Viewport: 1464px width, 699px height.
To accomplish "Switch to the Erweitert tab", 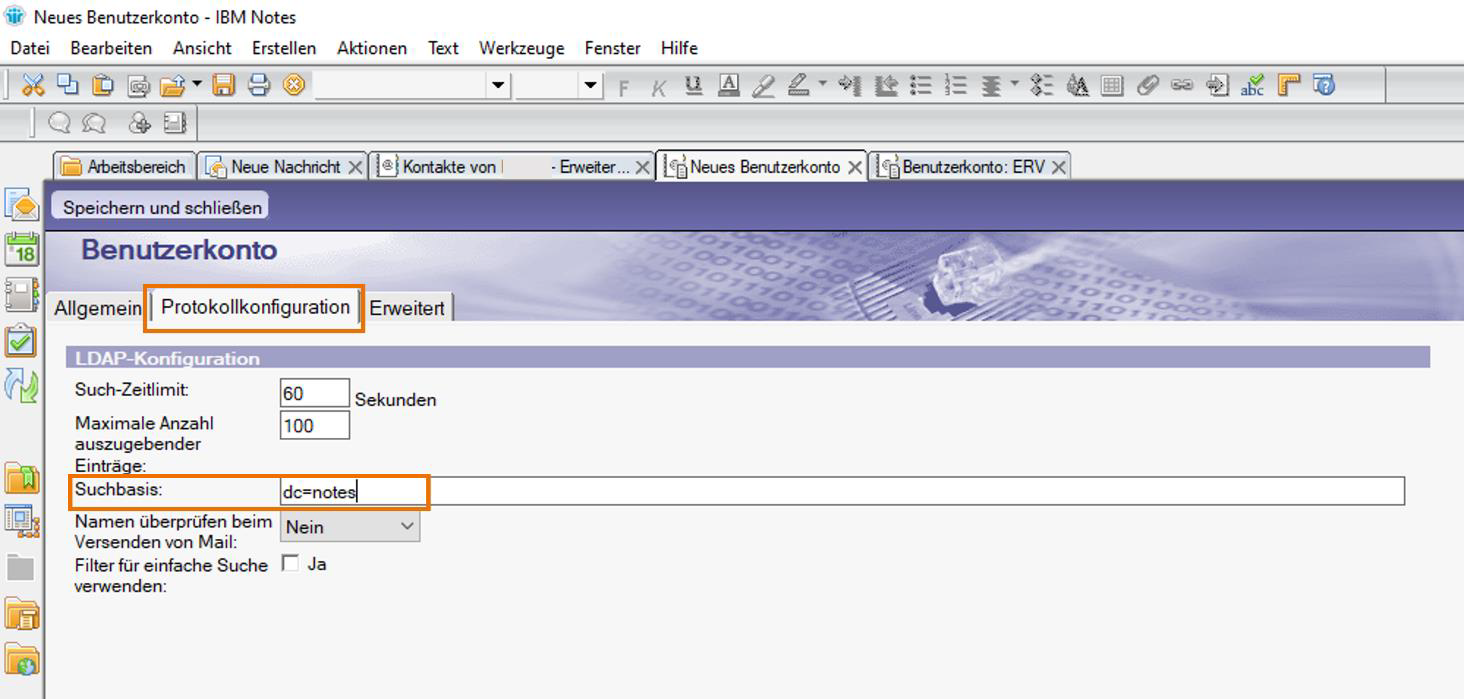I will [x=407, y=308].
